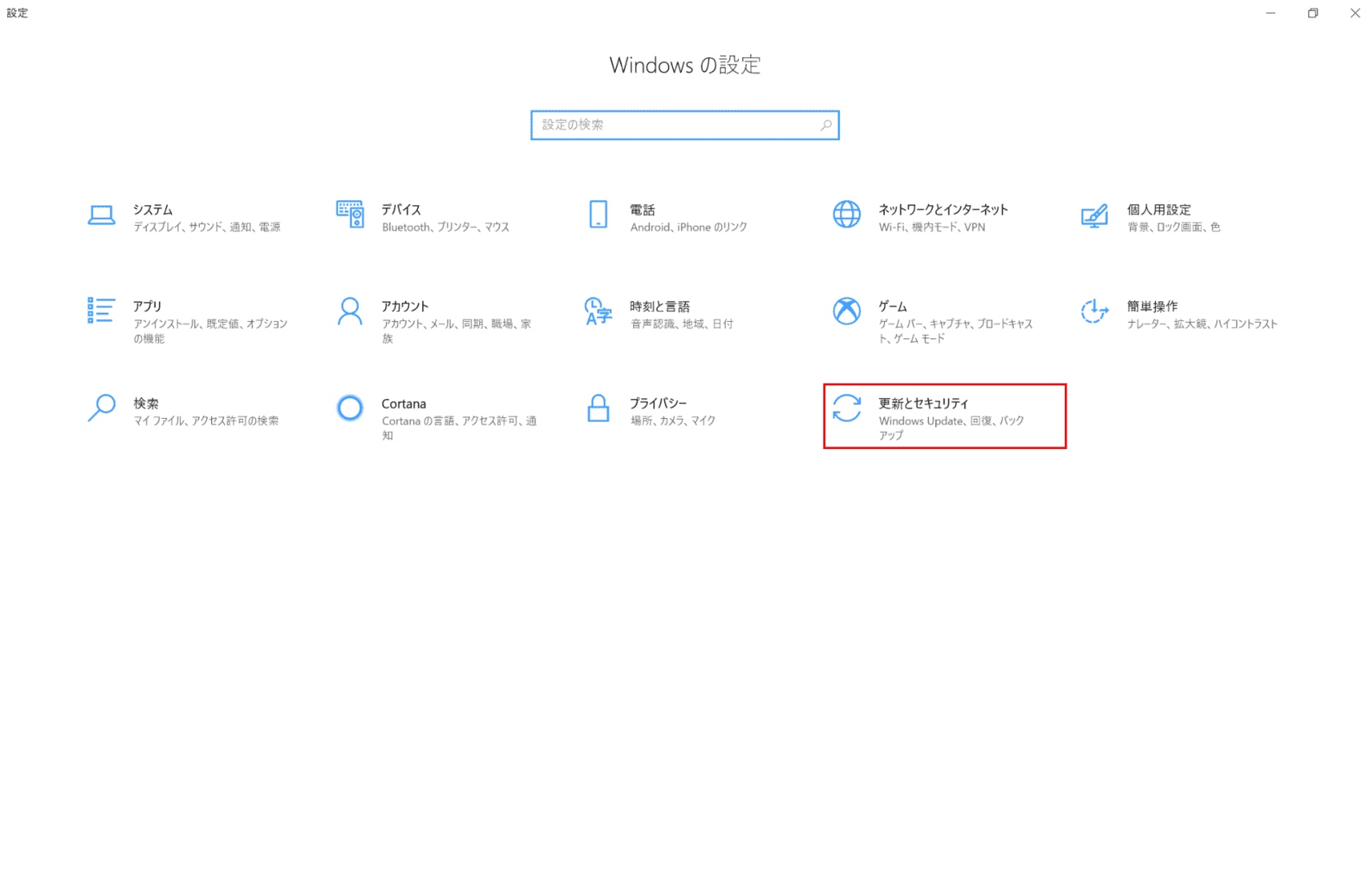Close the 設定 window
This screenshot has height=880, width=1372.
pos(1355,13)
